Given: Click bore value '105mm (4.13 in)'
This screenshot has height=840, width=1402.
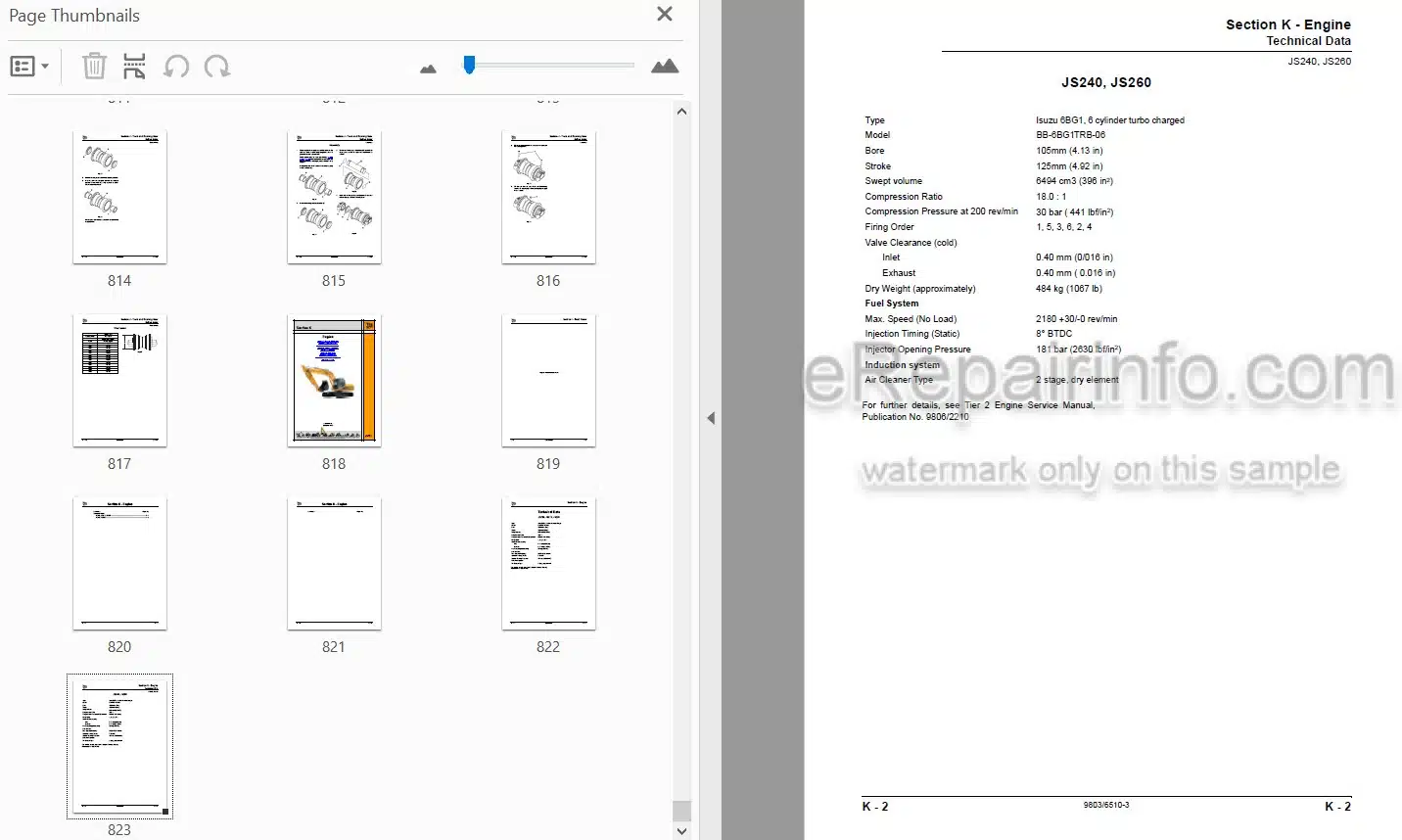Looking at the screenshot, I should [x=1069, y=151].
